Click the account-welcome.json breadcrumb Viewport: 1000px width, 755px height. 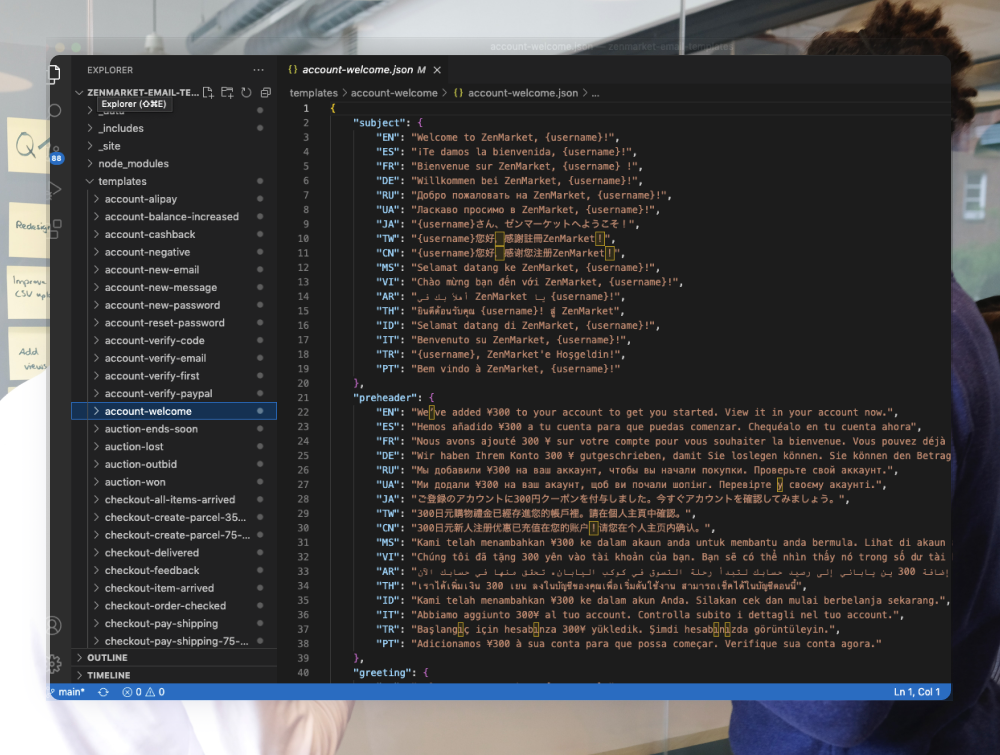523,93
